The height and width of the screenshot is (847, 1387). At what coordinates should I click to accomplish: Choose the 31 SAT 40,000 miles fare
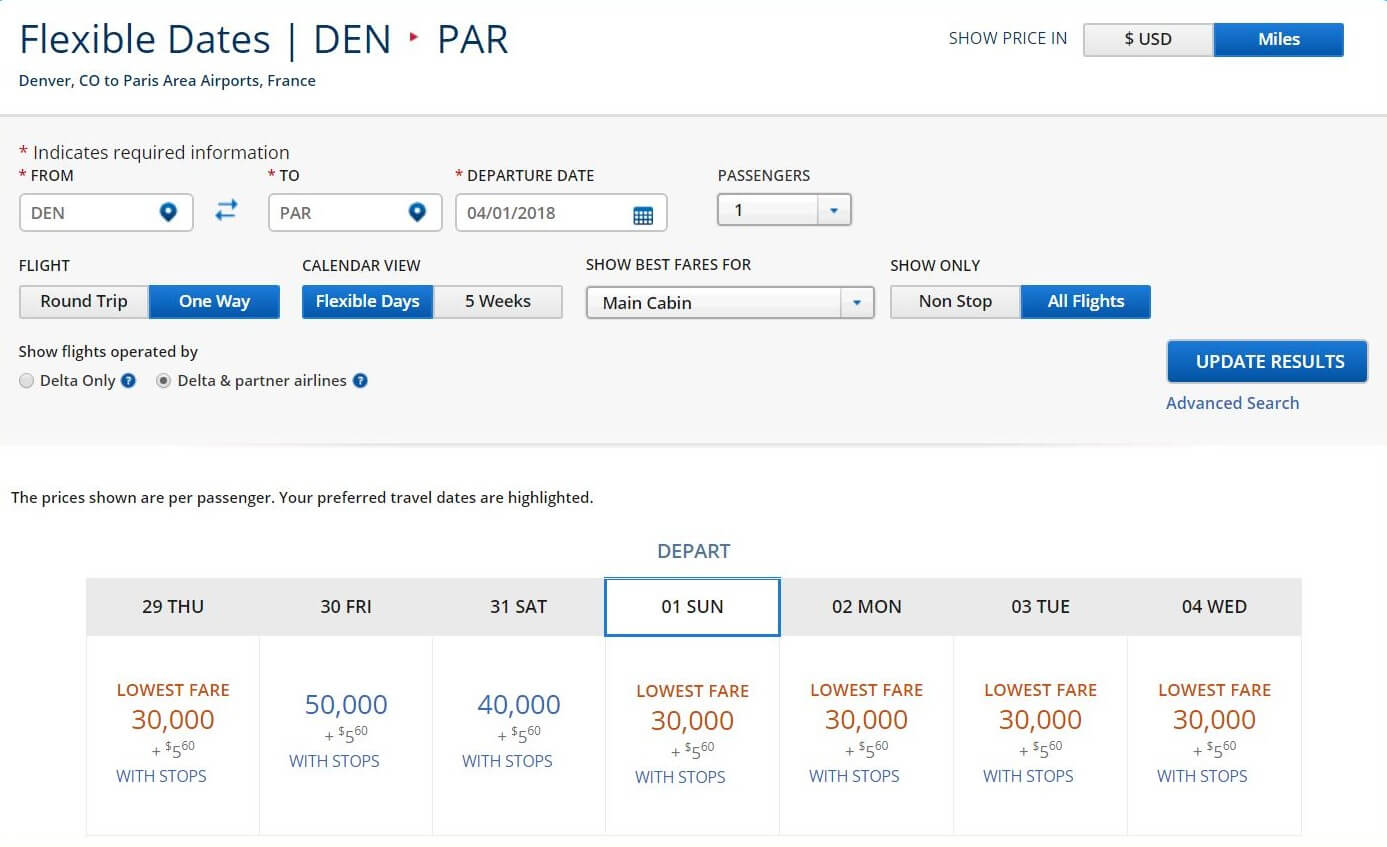click(518, 705)
